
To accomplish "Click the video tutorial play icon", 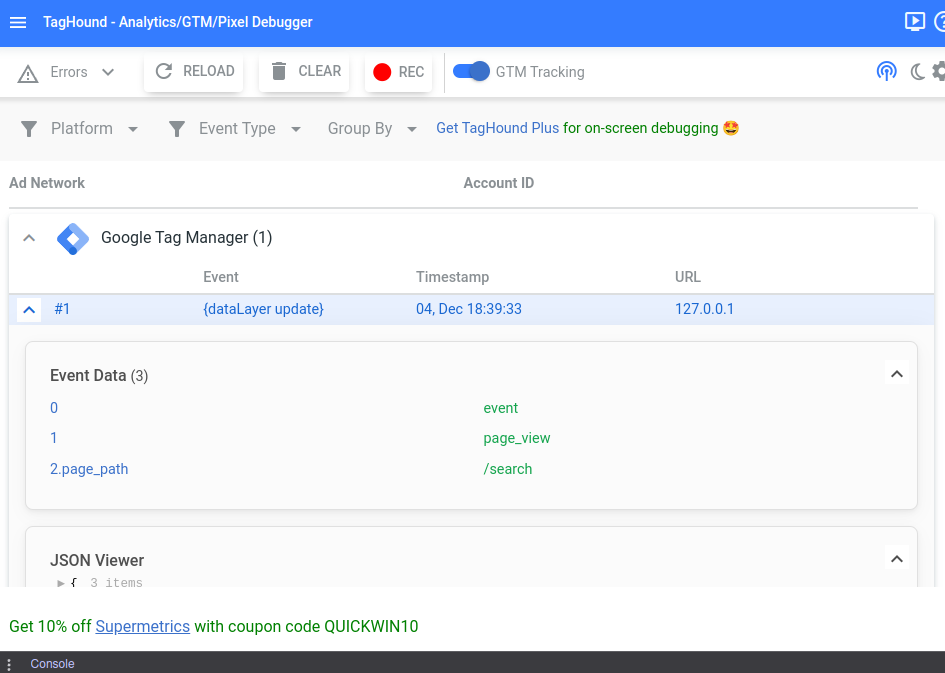I will tap(914, 22).
